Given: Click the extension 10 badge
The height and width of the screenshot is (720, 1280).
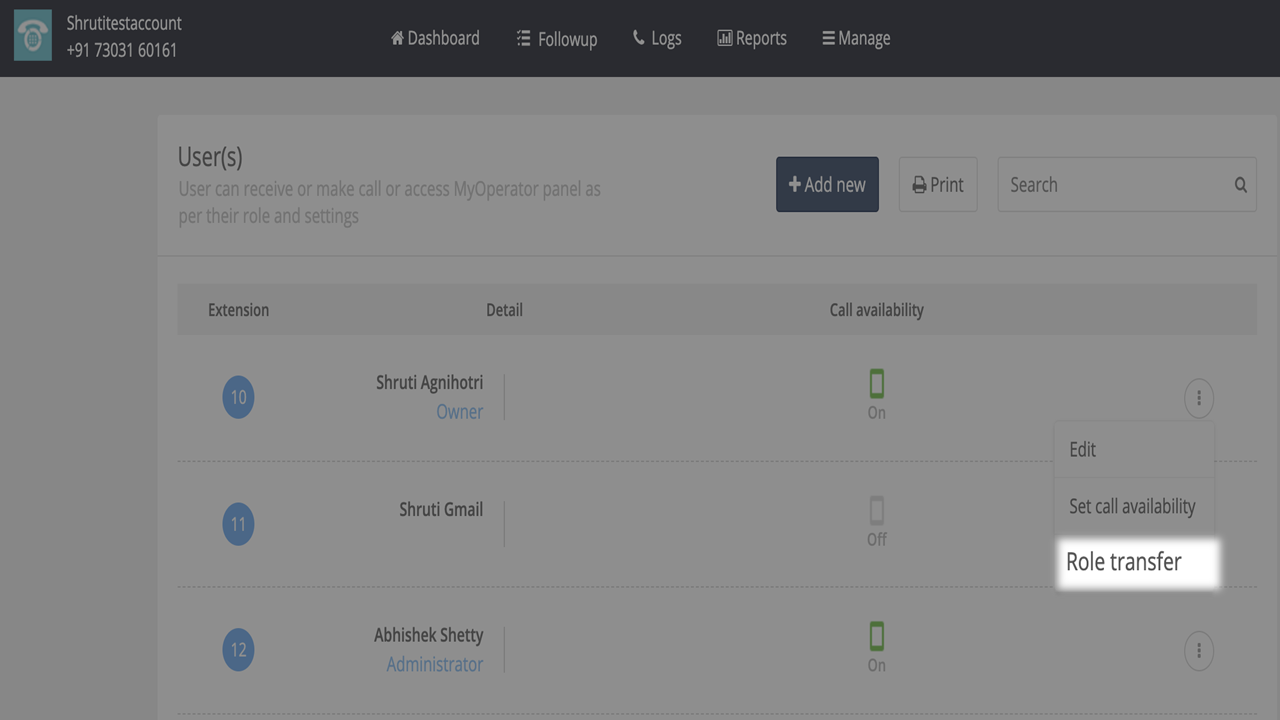Looking at the screenshot, I should point(238,397).
